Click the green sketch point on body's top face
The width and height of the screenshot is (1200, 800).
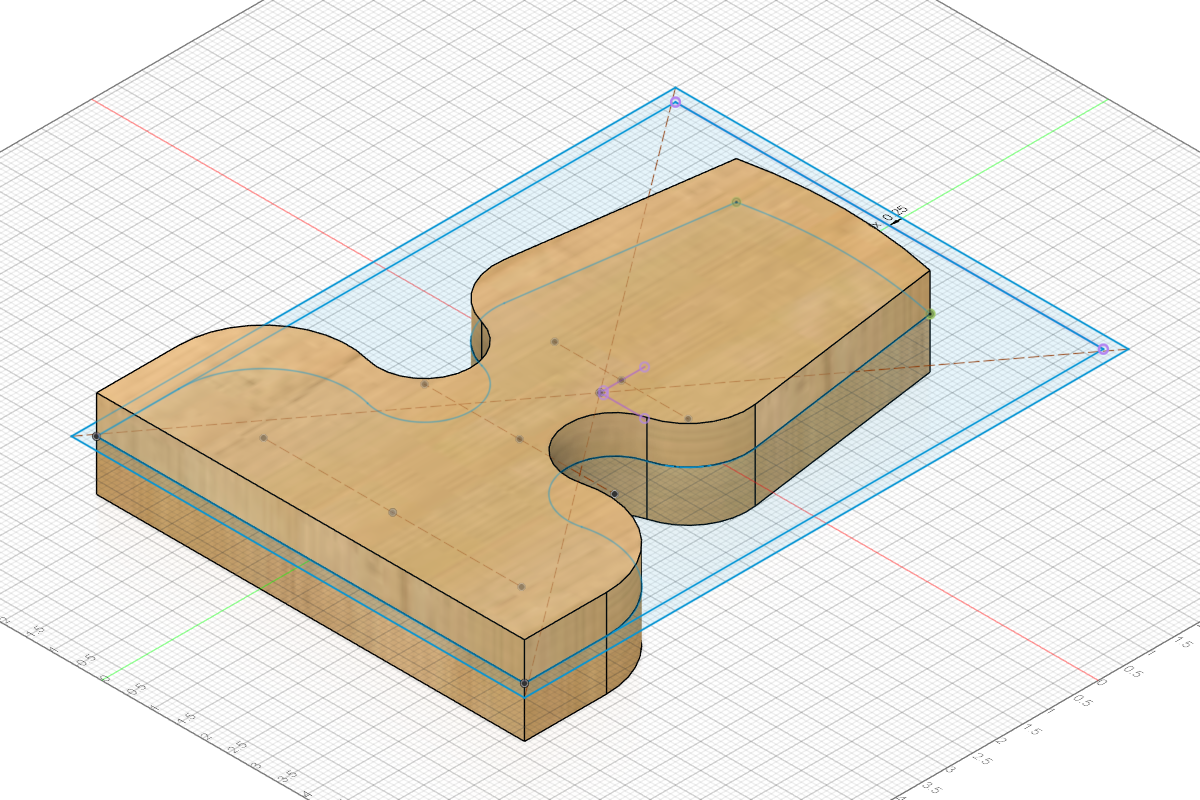[736, 202]
